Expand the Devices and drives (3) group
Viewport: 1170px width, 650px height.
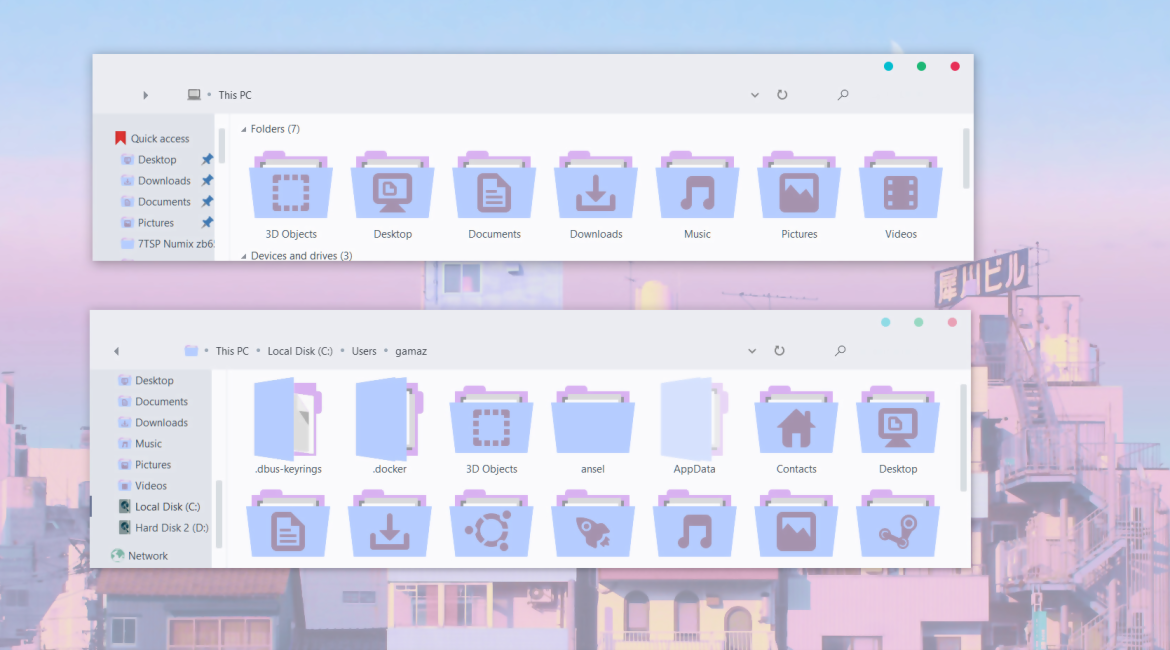point(244,256)
